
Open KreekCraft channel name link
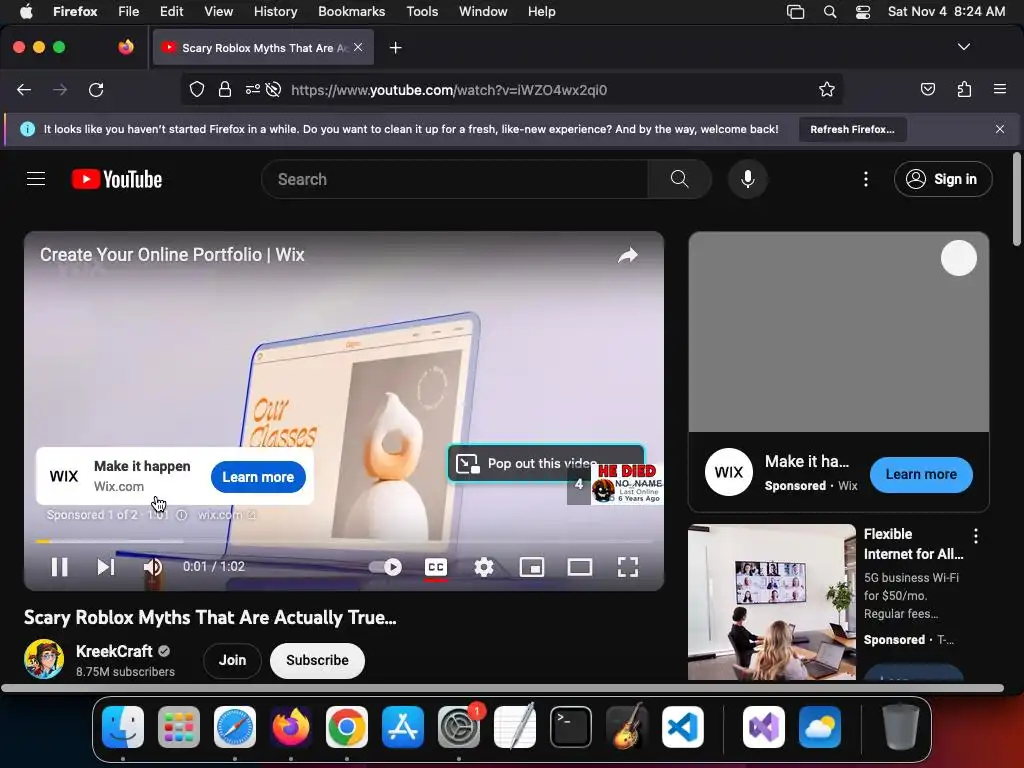point(114,651)
